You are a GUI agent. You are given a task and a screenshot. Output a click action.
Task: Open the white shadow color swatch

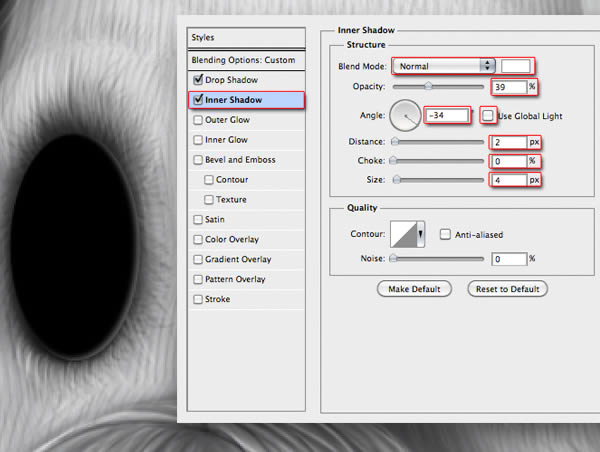(515, 66)
